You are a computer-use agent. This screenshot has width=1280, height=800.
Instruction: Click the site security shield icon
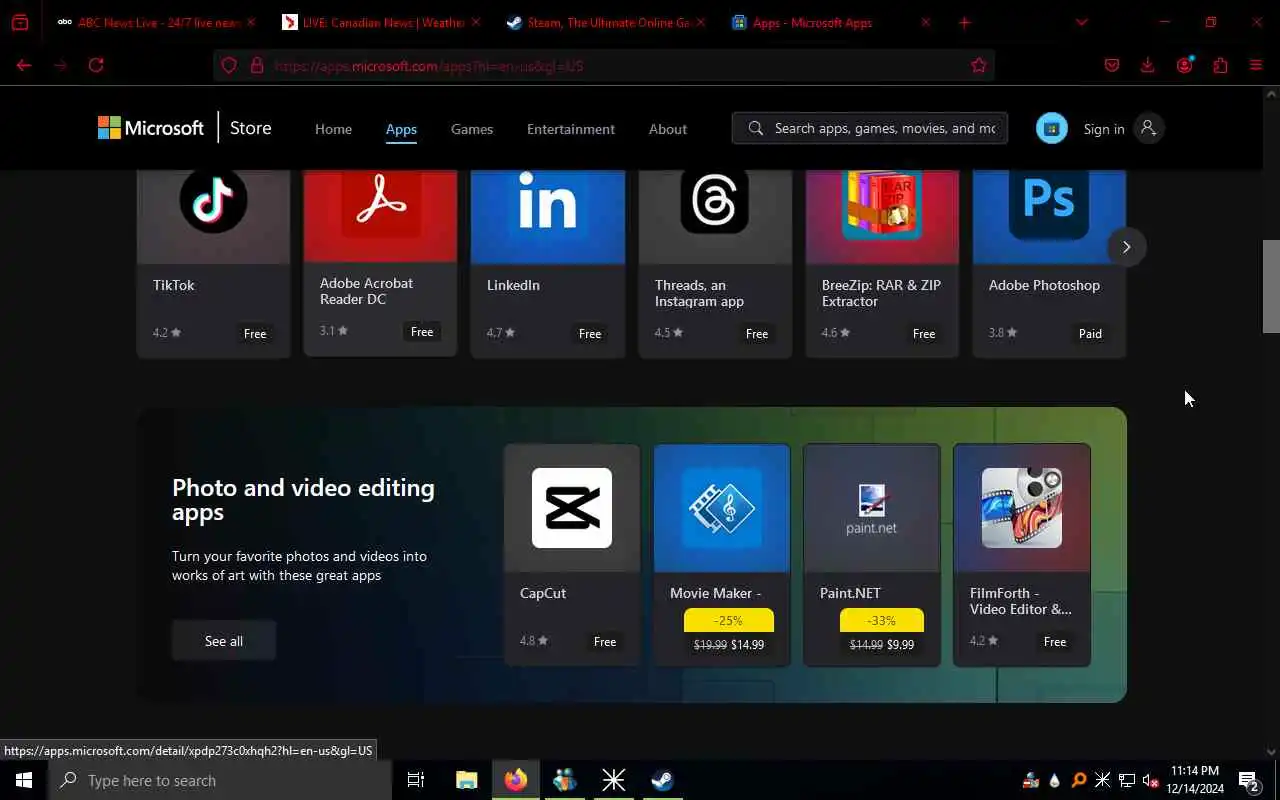click(x=229, y=65)
